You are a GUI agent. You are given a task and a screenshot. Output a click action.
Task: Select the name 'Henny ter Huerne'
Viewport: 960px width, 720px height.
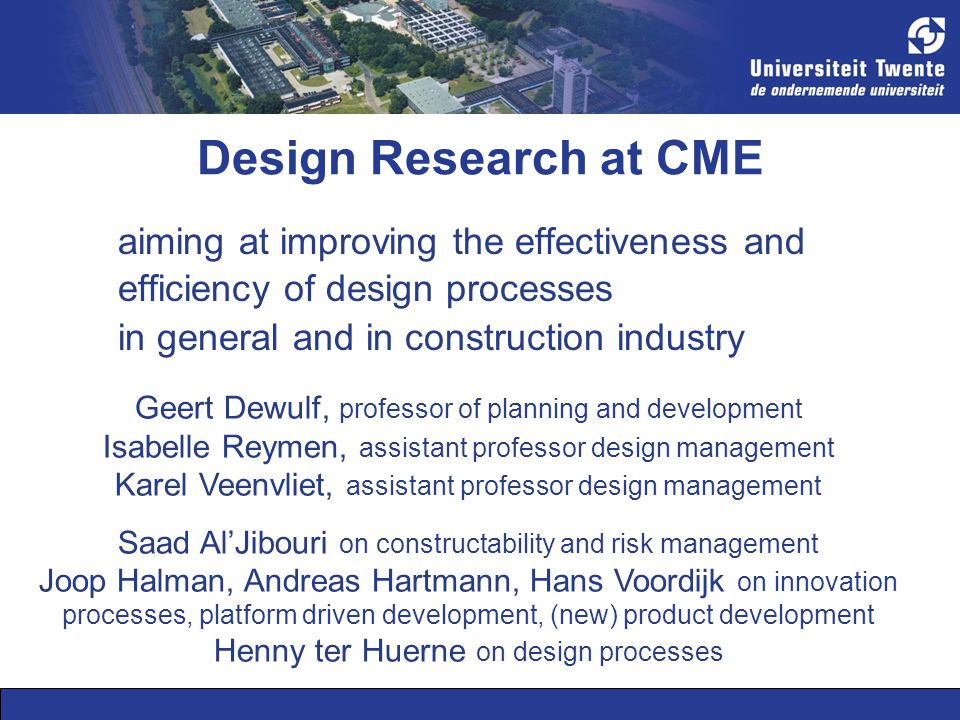coord(340,651)
